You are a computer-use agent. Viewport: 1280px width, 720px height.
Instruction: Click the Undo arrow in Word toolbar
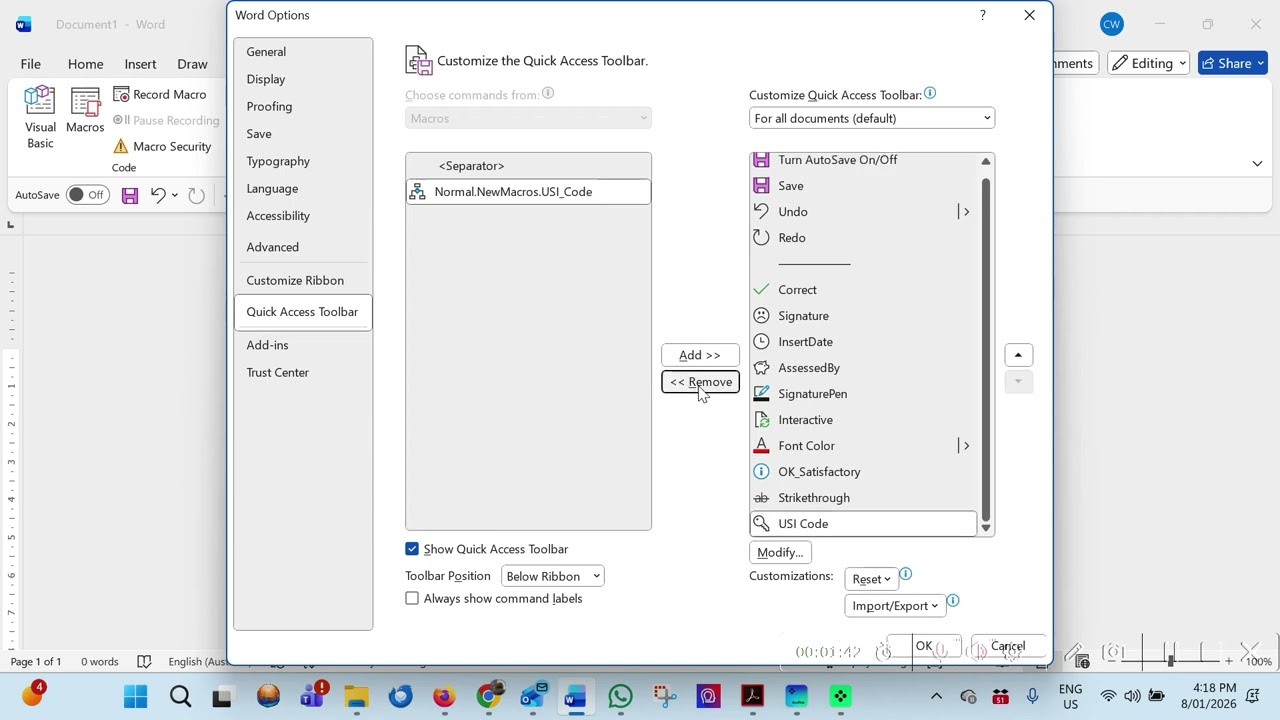[x=157, y=195]
